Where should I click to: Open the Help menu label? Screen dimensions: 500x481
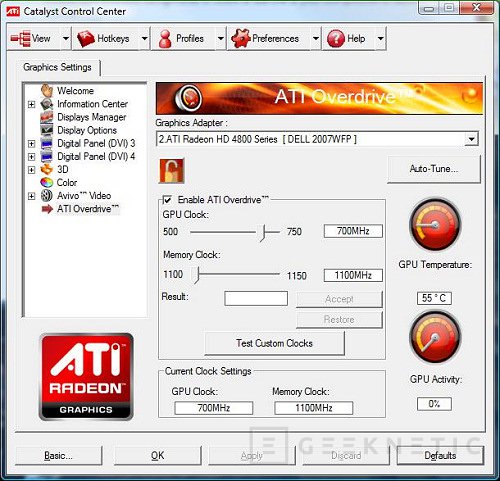356,39
